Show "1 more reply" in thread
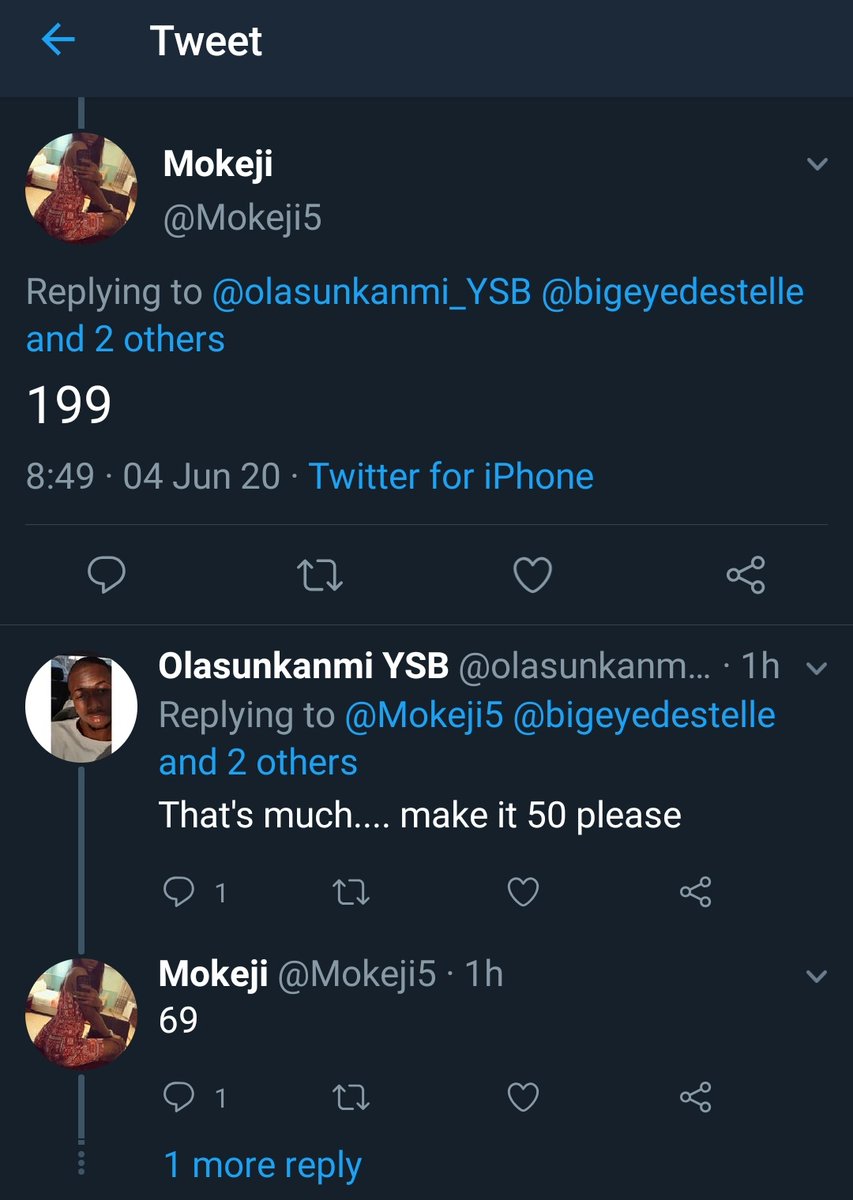This screenshot has width=853, height=1200. click(x=262, y=1165)
